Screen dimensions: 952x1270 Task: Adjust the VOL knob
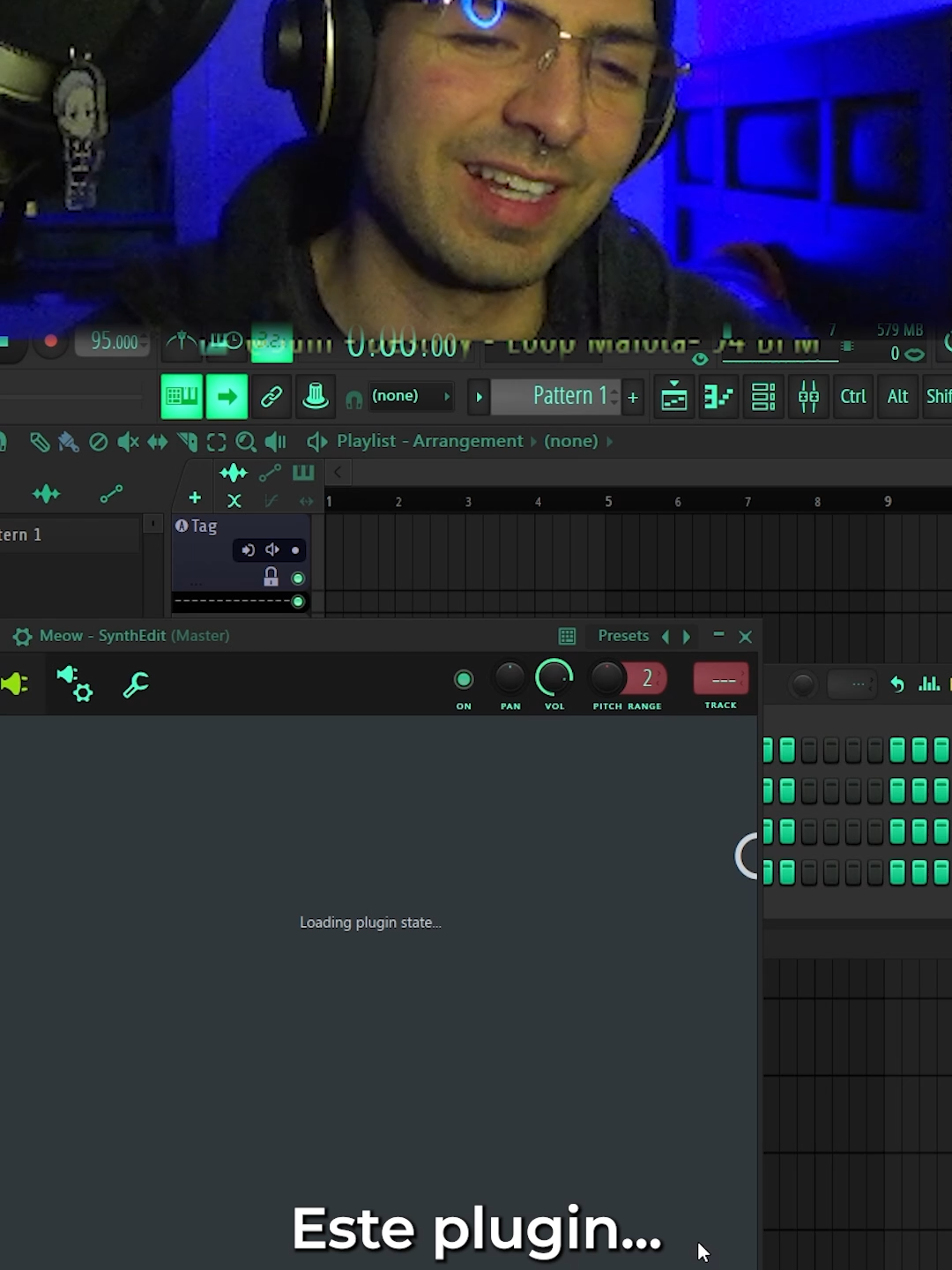pyautogui.click(x=554, y=677)
